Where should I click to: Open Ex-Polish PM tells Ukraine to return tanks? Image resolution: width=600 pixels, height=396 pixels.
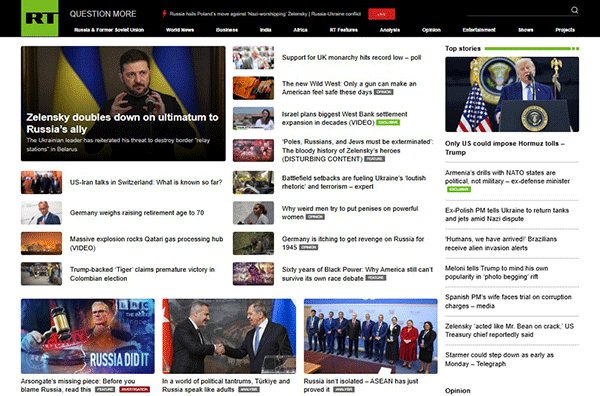pos(507,215)
